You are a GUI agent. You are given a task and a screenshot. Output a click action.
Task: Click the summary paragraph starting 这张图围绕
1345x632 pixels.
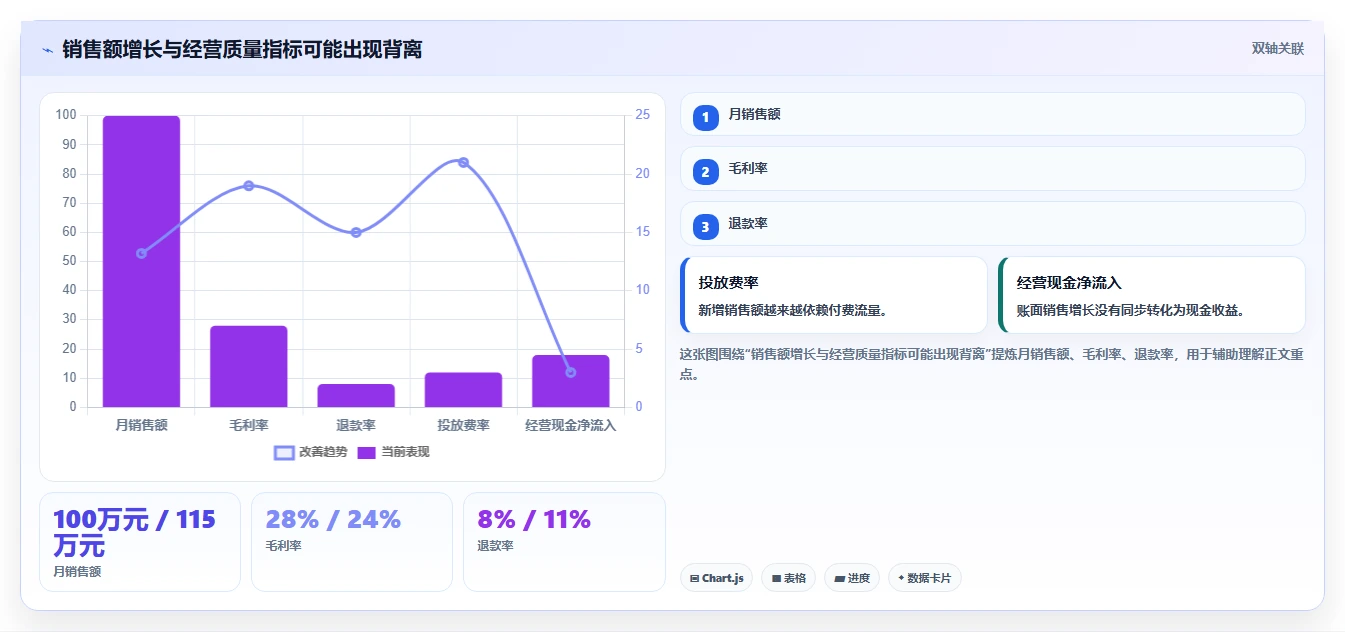[990, 364]
